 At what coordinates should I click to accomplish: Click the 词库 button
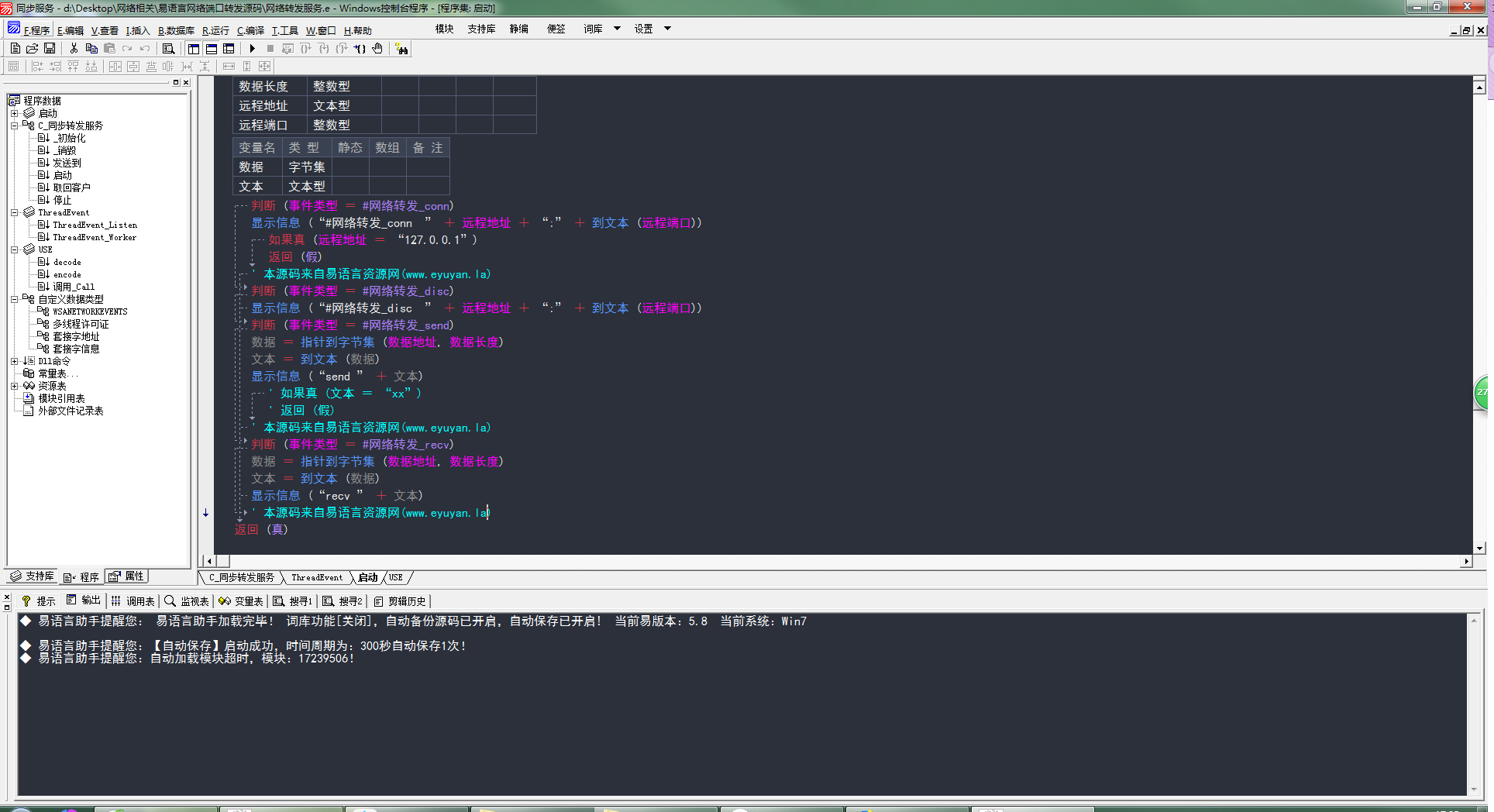(593, 29)
